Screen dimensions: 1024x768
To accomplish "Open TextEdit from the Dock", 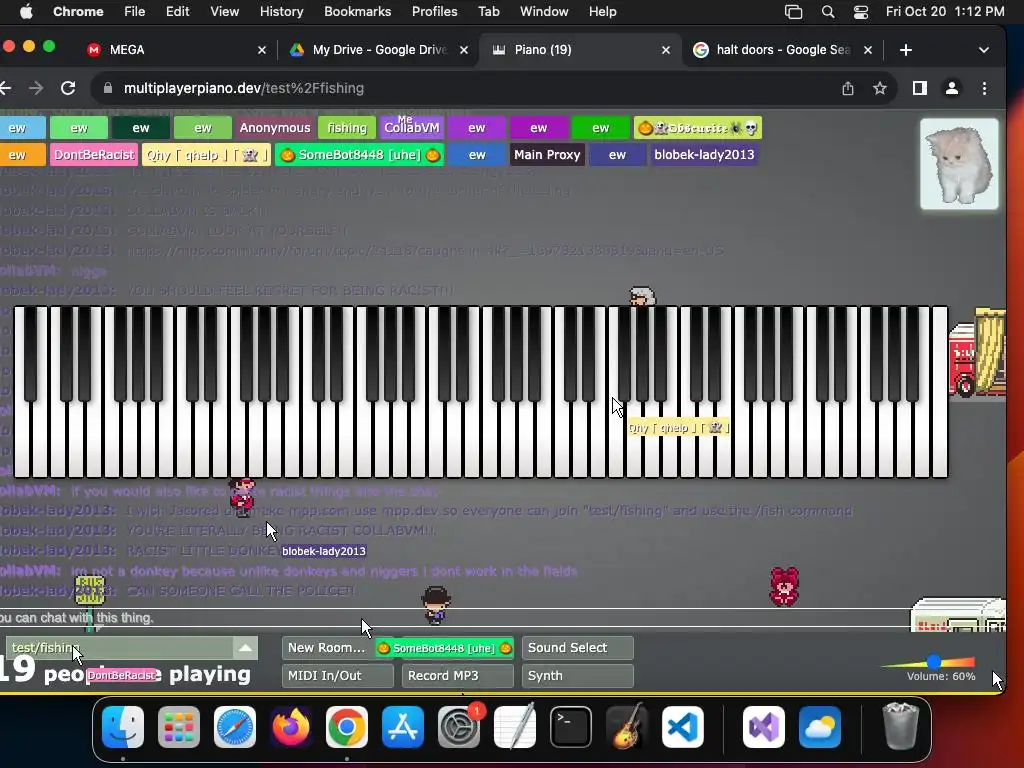I will click(515, 727).
